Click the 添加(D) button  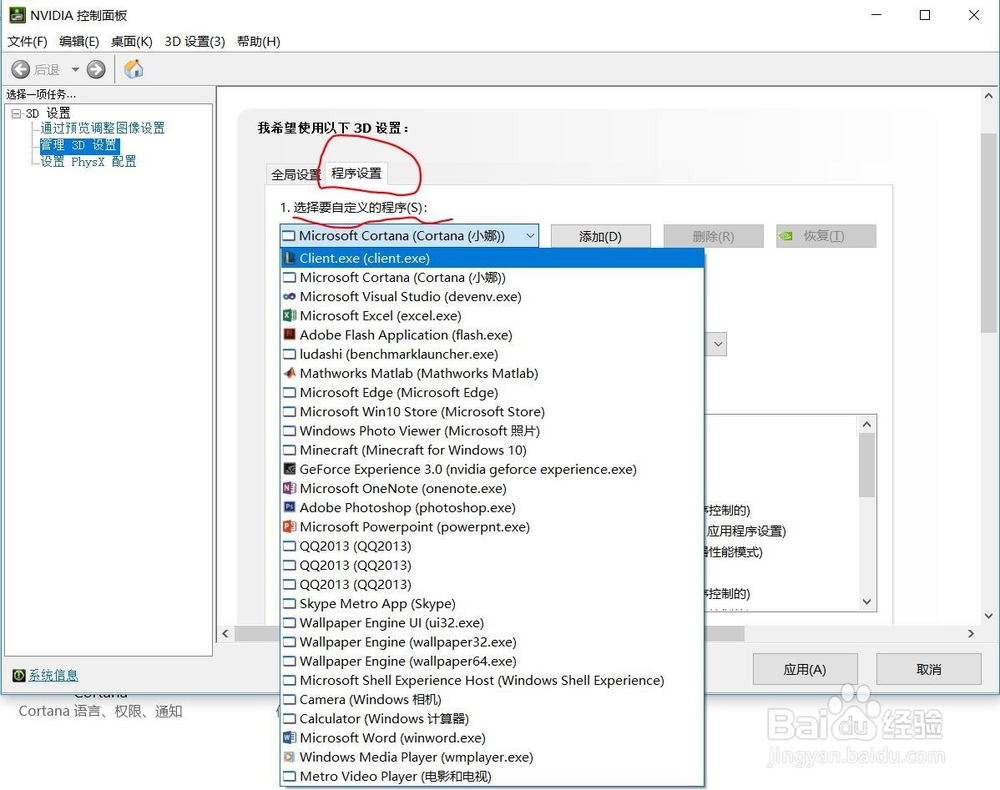[600, 237]
